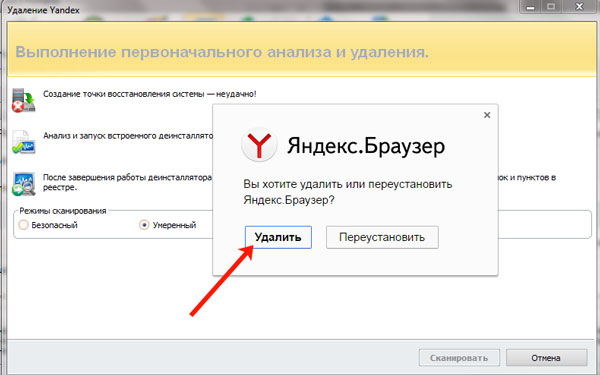Click the Удалить button in Yandex dialog
This screenshot has height=375, width=600.
click(278, 237)
